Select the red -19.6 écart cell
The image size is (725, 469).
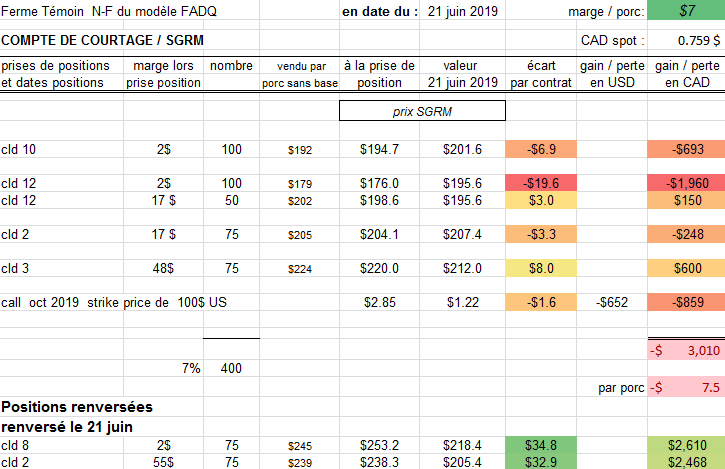pyautogui.click(x=541, y=183)
